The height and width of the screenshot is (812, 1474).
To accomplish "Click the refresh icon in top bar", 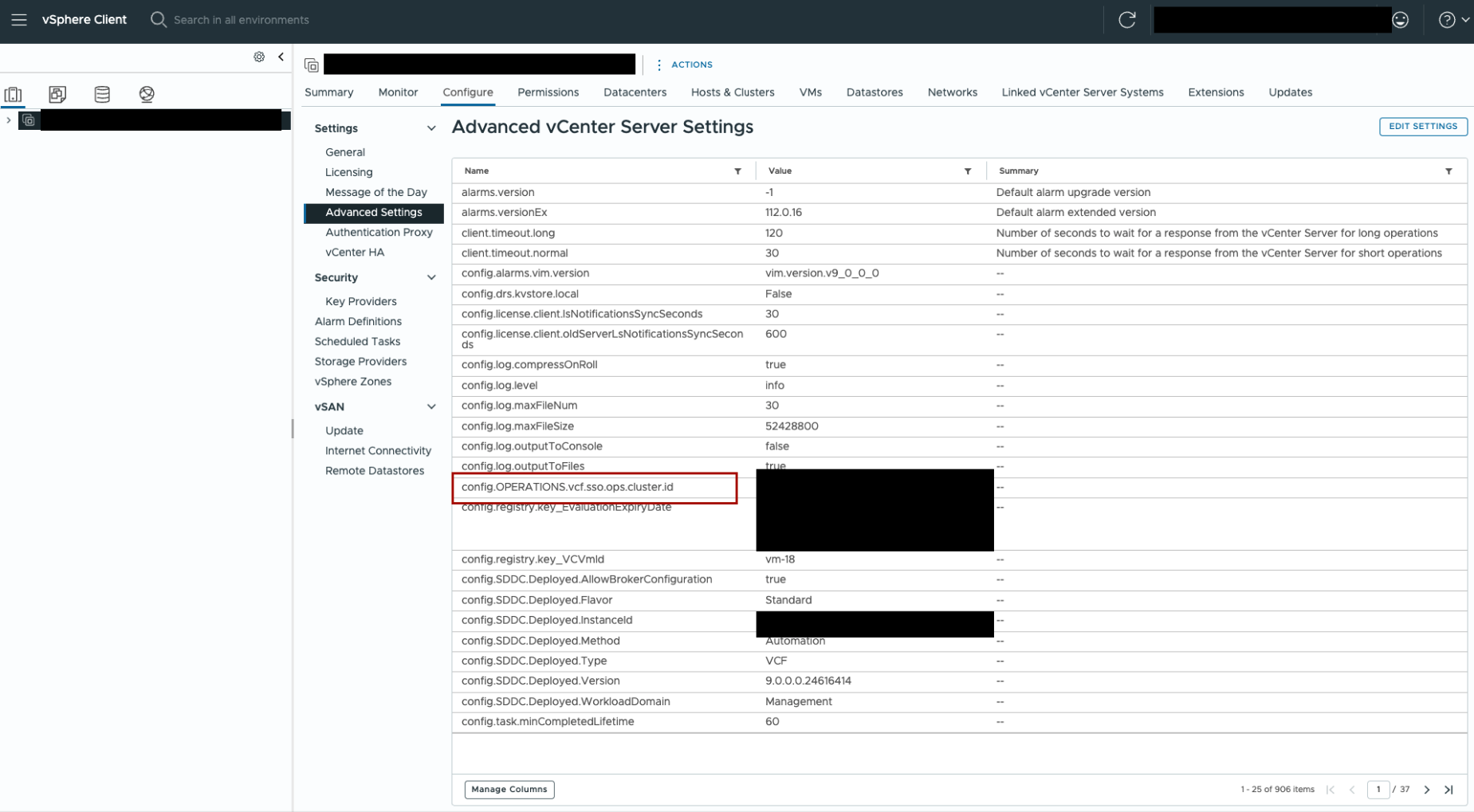I will tap(1126, 20).
